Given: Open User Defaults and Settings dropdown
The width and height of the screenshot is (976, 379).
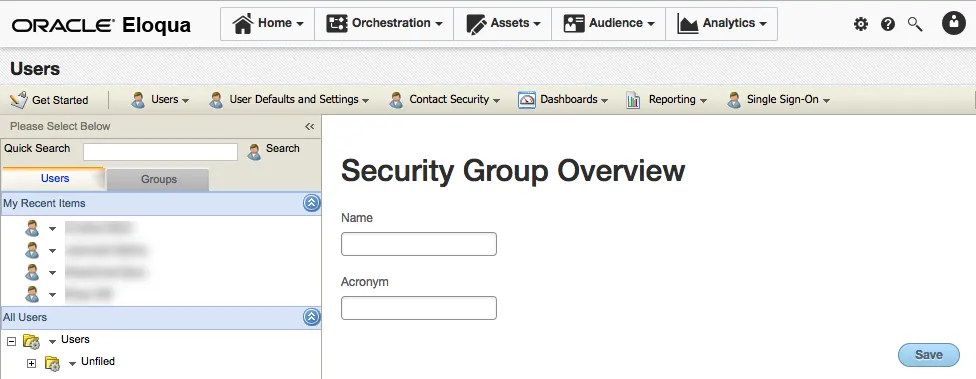Looking at the screenshot, I should click(x=289, y=100).
